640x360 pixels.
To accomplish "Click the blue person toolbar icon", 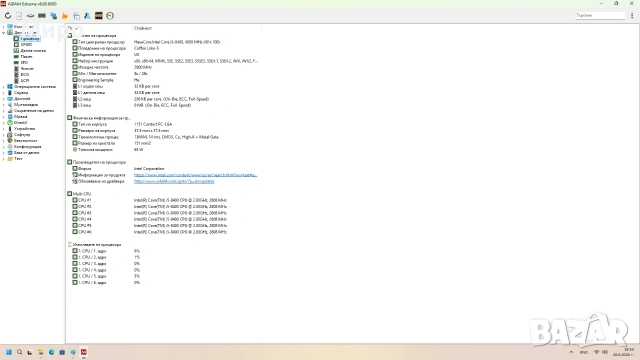I will click(x=87, y=16).
